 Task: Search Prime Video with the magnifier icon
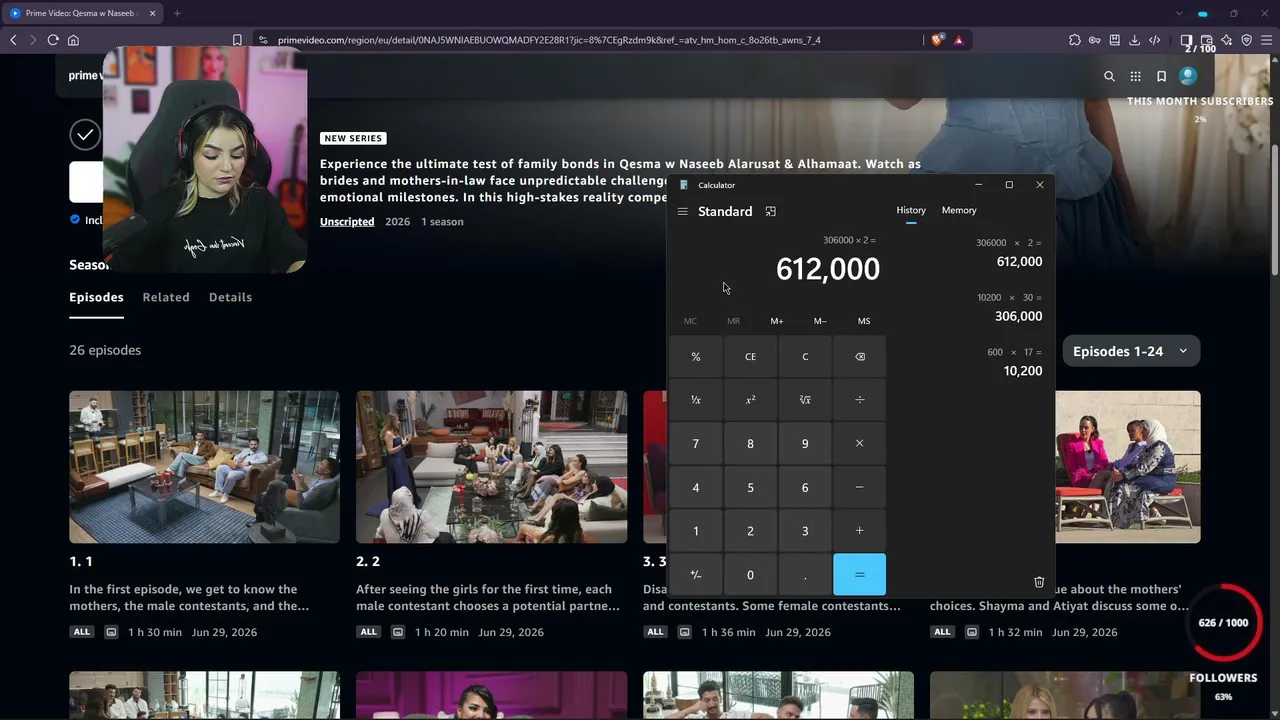coord(1109,76)
